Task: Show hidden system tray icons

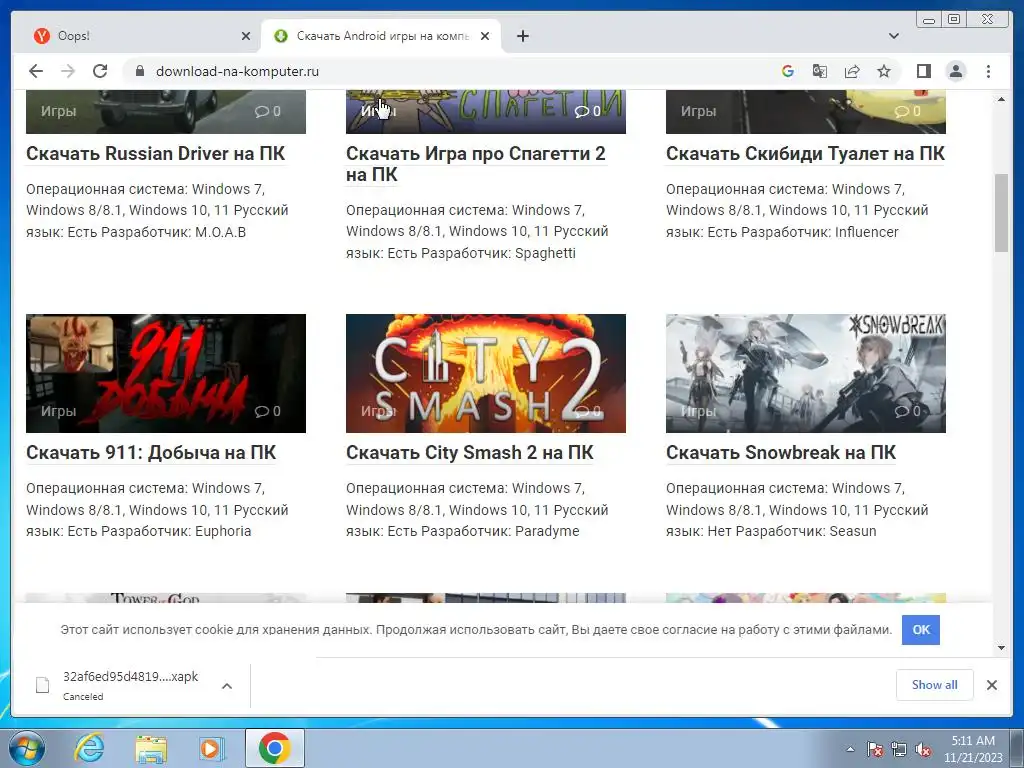Action: click(x=850, y=749)
